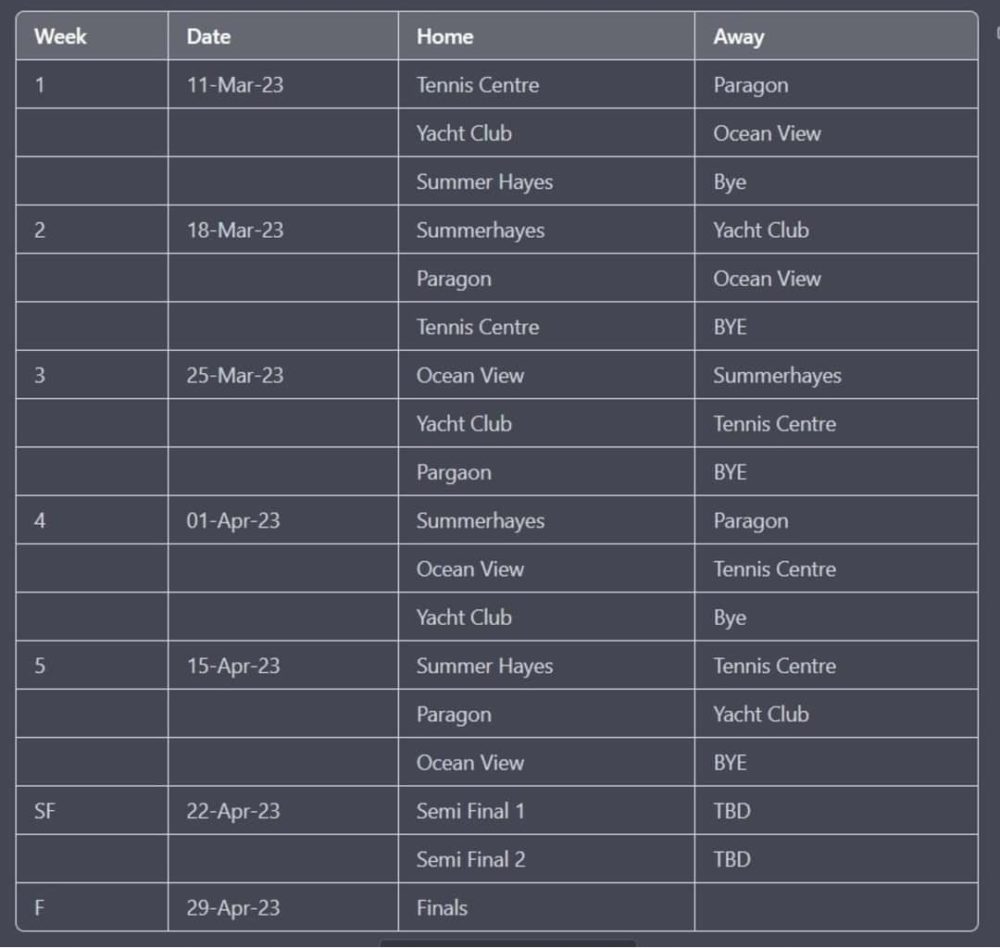Screen dimensions: 1000x948
Task: Click the 29-Apr-23 finals date
Action: tap(283, 908)
